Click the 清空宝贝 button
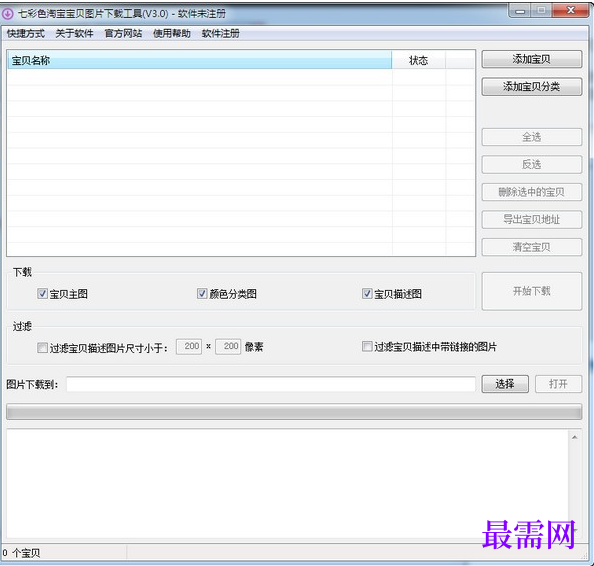 click(x=531, y=247)
